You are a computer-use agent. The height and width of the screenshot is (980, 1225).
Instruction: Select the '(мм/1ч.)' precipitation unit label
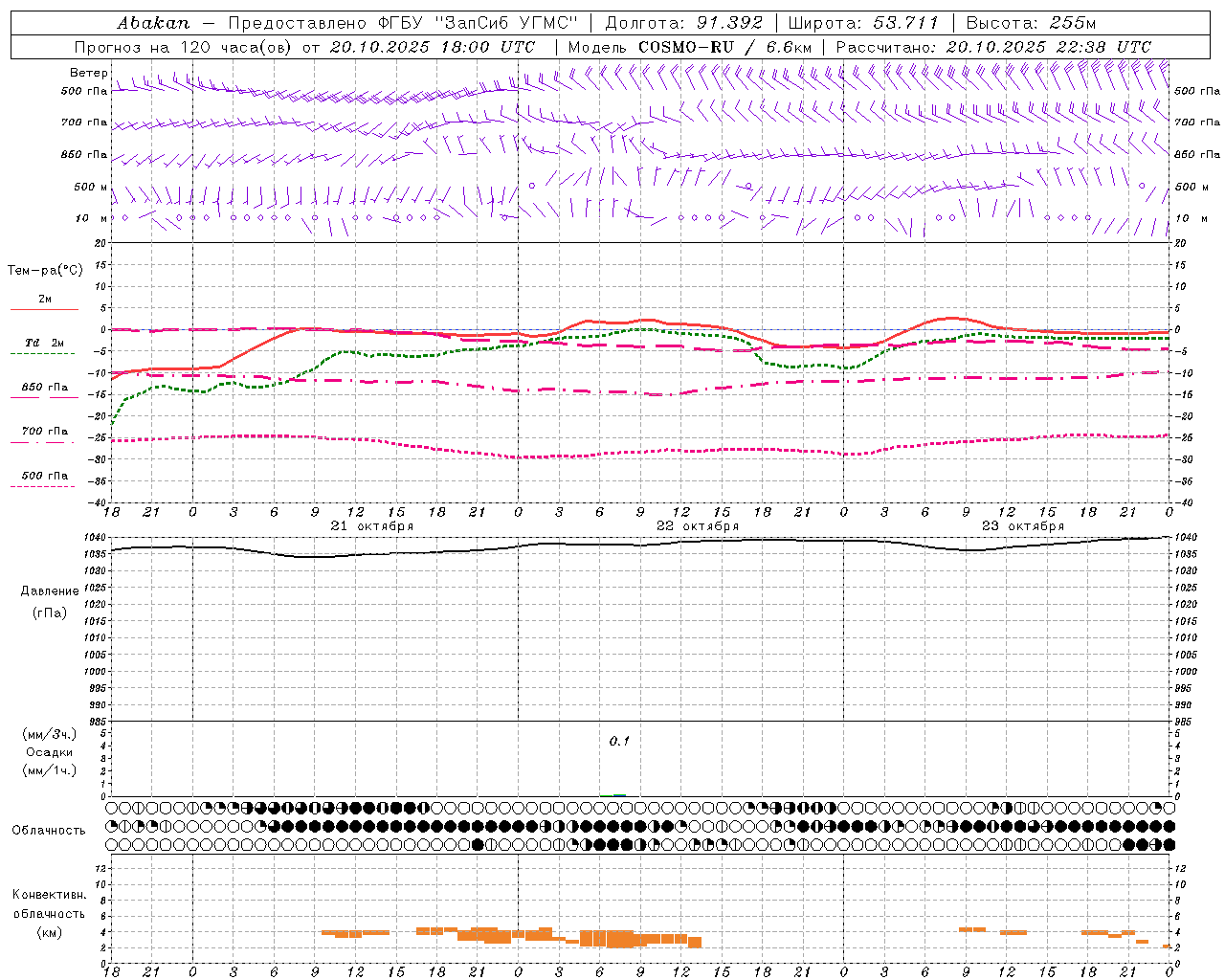tap(50, 770)
